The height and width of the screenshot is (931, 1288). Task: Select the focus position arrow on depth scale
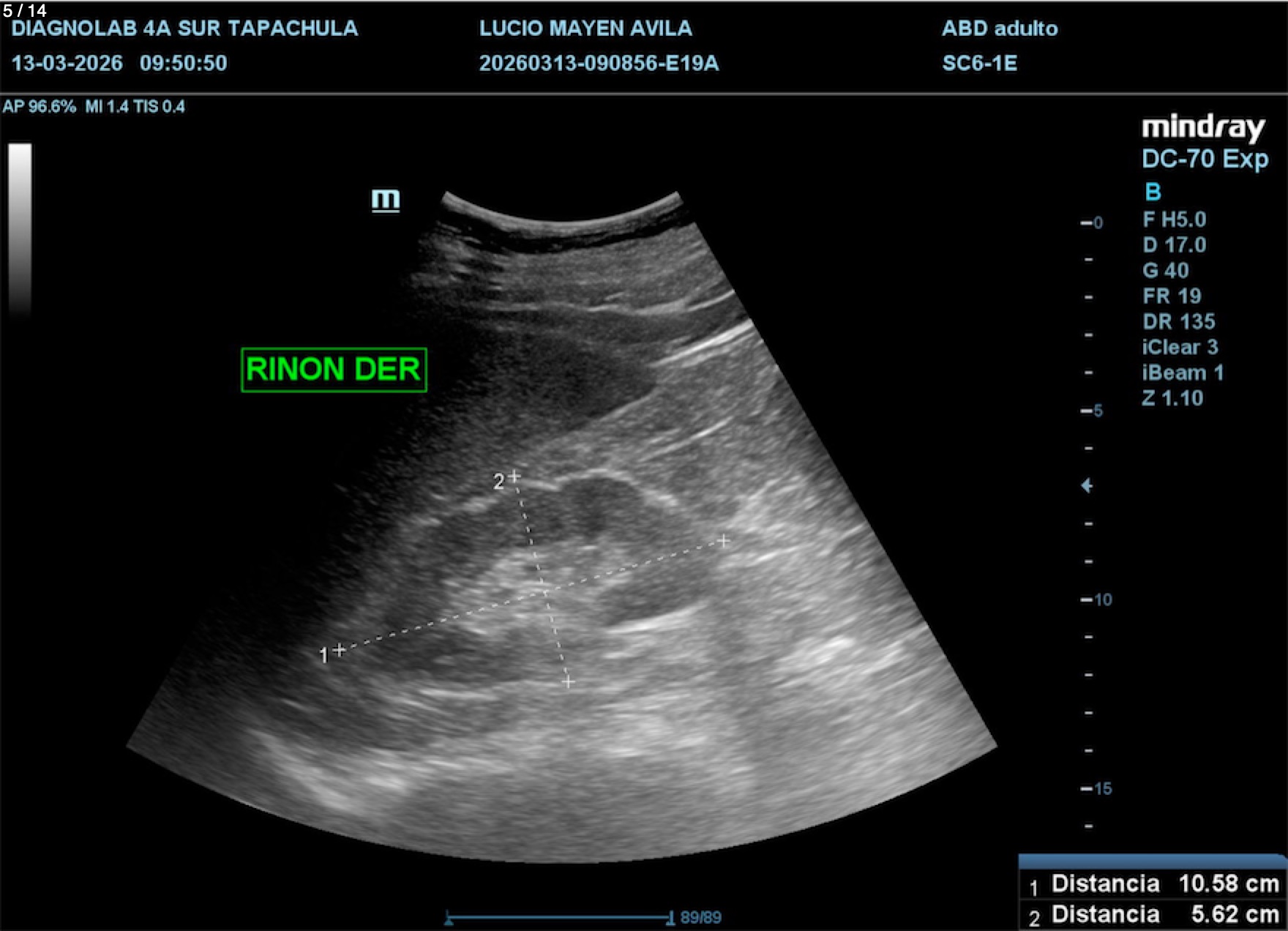coord(1087,485)
